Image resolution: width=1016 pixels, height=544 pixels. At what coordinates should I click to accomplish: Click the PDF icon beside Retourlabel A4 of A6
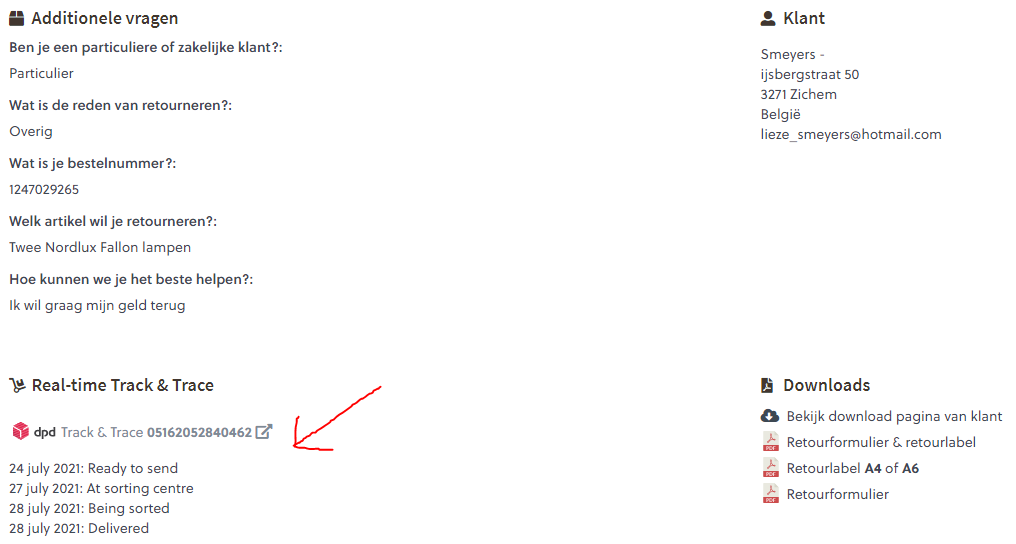tap(770, 468)
